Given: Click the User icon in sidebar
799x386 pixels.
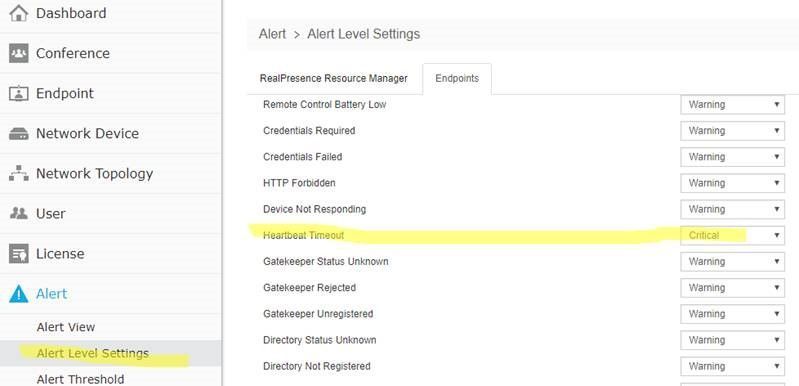Looking at the screenshot, I should point(18,213).
